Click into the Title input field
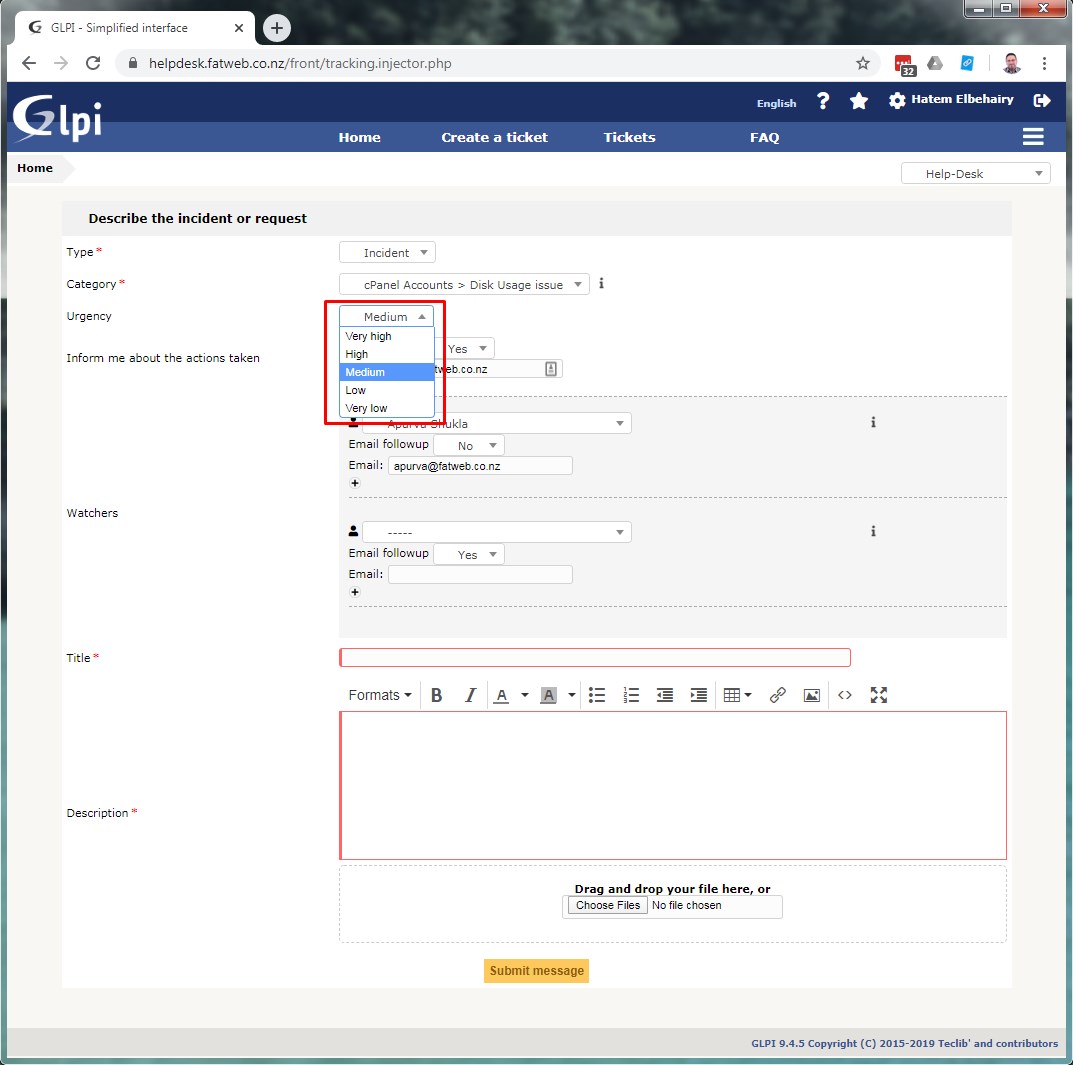 [x=595, y=657]
